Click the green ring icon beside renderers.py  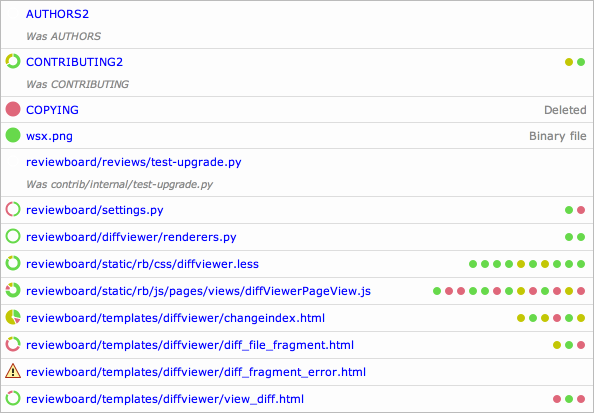13,236
